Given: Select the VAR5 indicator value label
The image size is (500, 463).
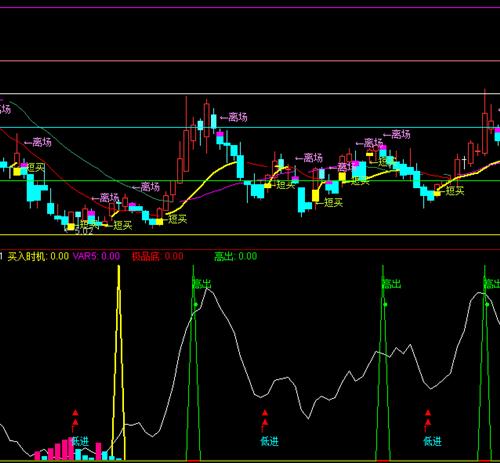Looking at the screenshot, I should coord(96,256).
